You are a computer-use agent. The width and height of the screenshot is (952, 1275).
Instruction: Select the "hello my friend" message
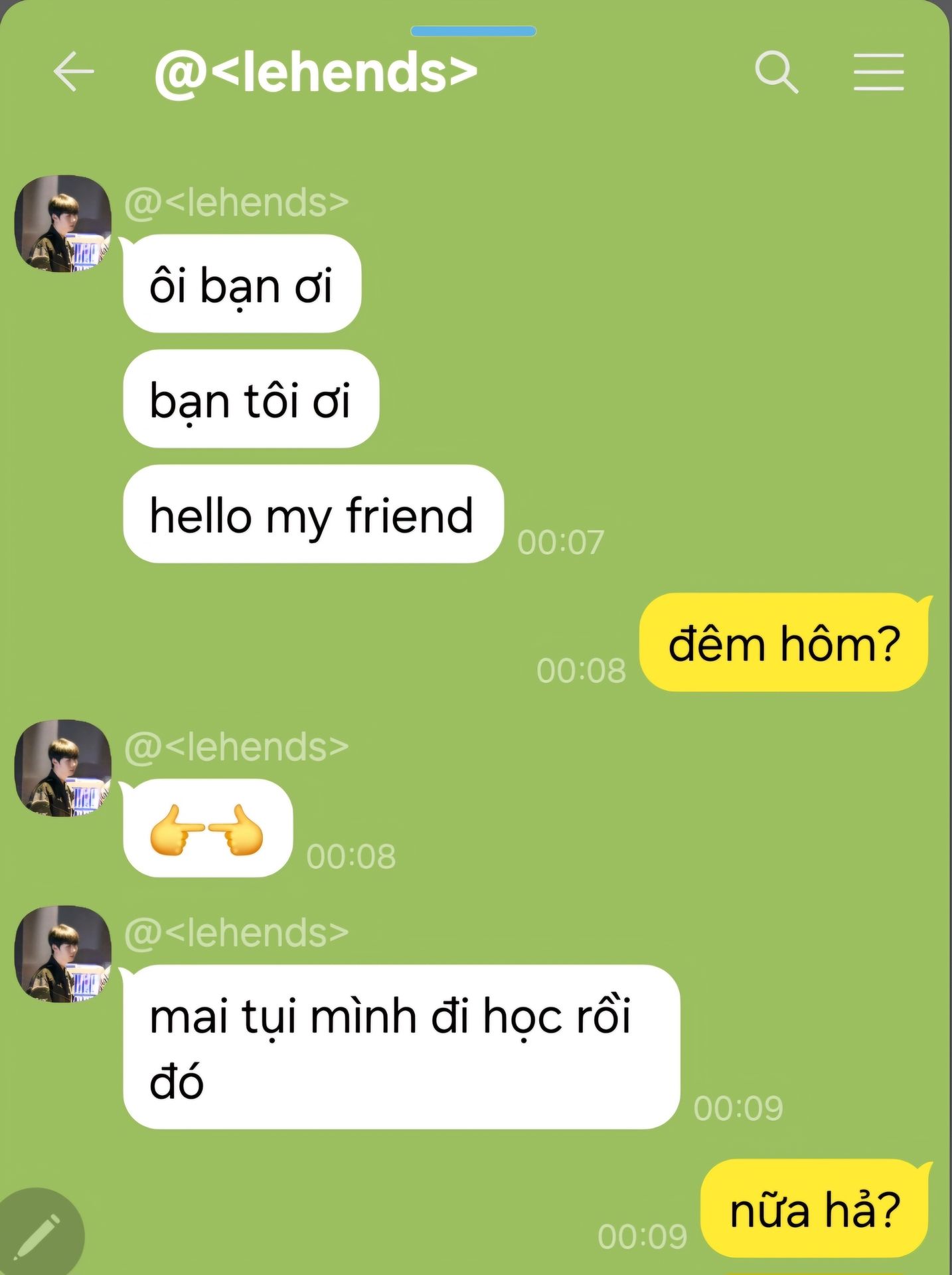pos(313,514)
